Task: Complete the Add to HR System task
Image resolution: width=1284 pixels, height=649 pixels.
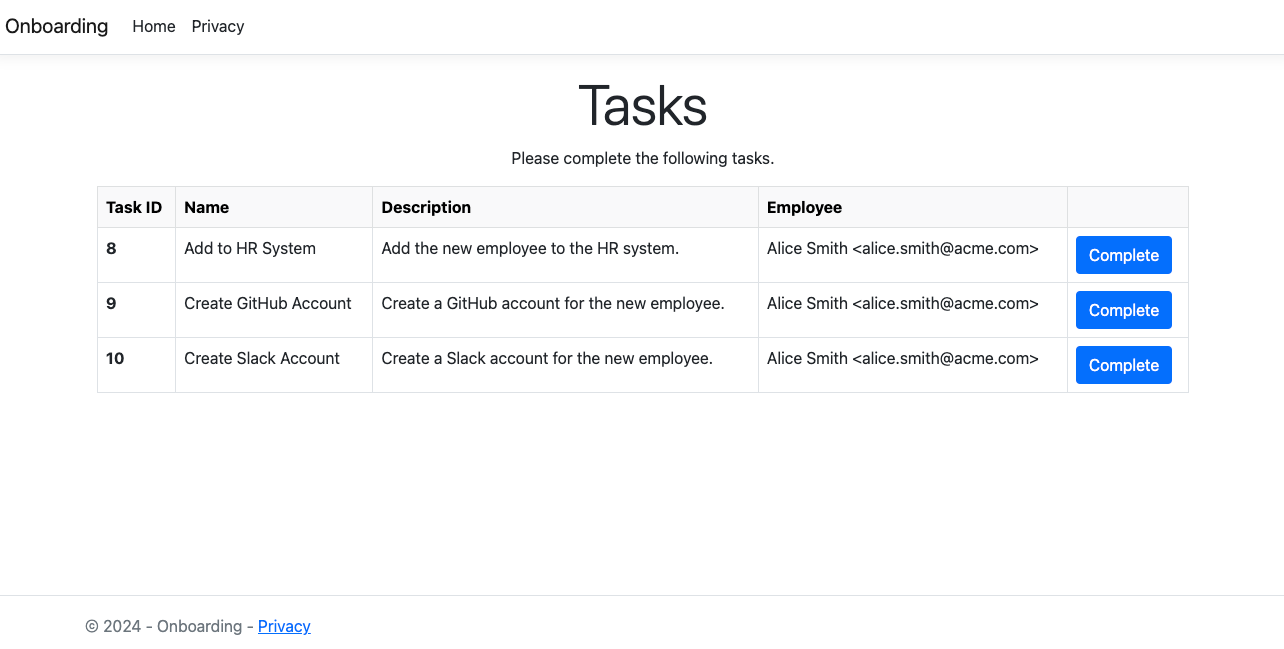Action: tap(1123, 255)
